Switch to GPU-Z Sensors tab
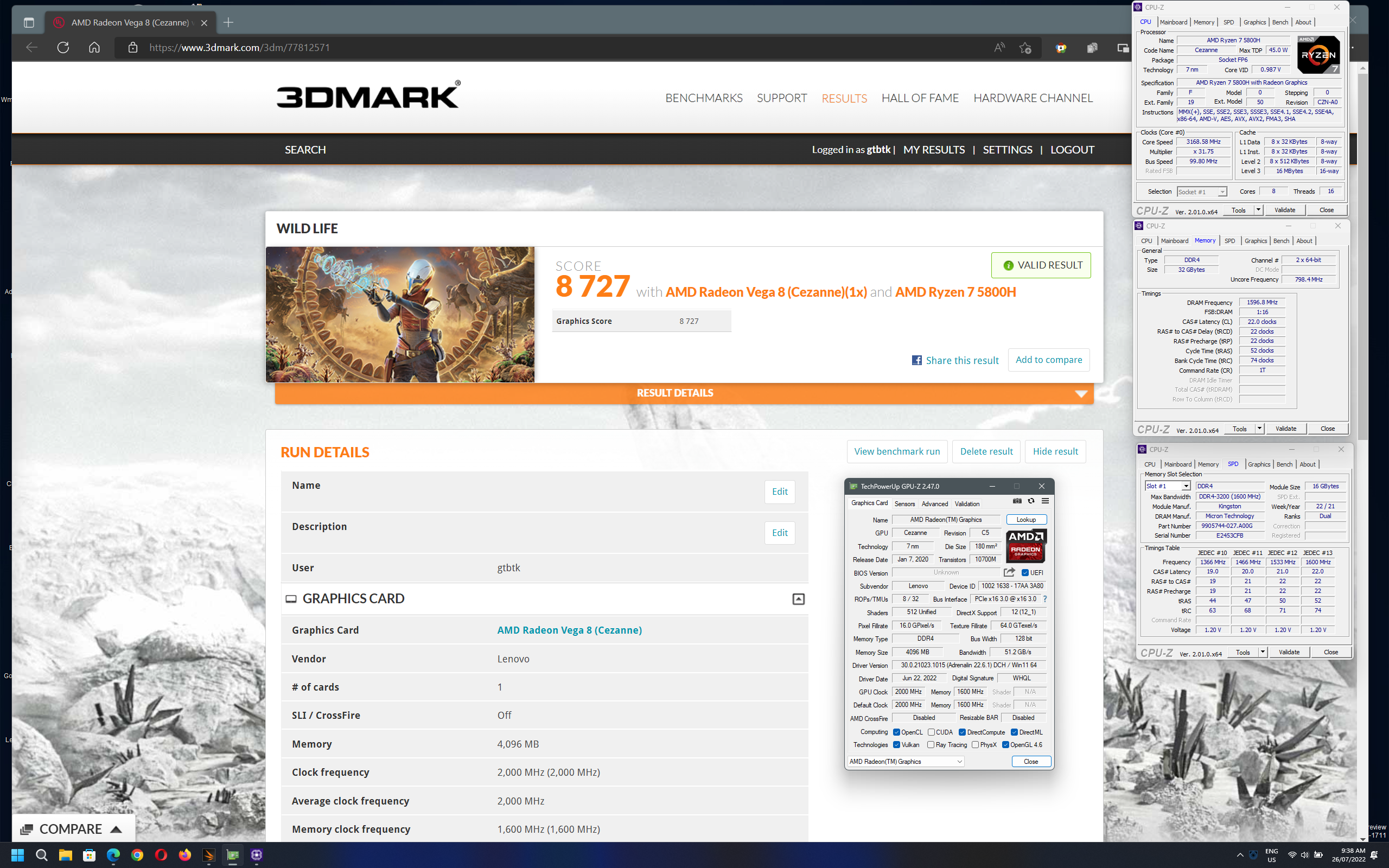 click(904, 503)
